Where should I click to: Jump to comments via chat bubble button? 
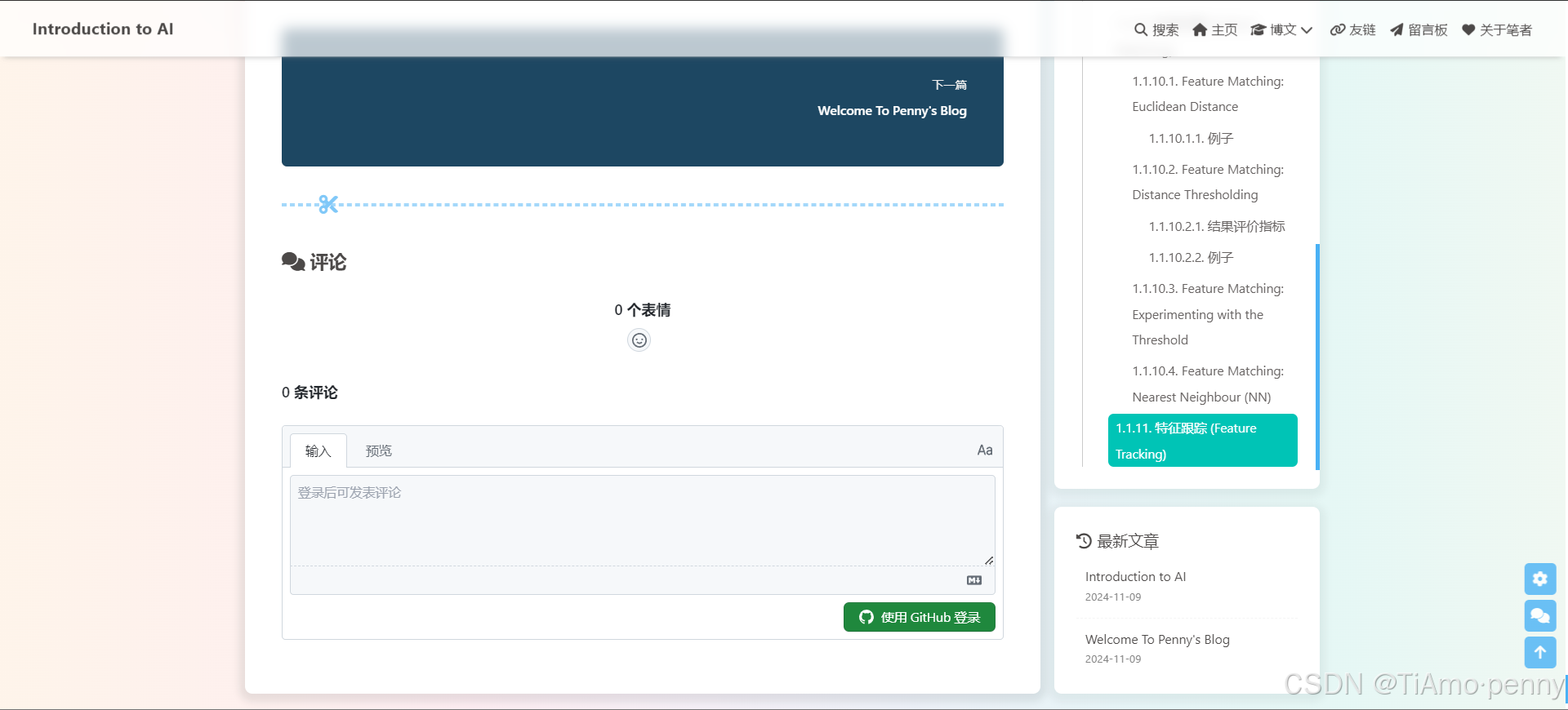1539,615
